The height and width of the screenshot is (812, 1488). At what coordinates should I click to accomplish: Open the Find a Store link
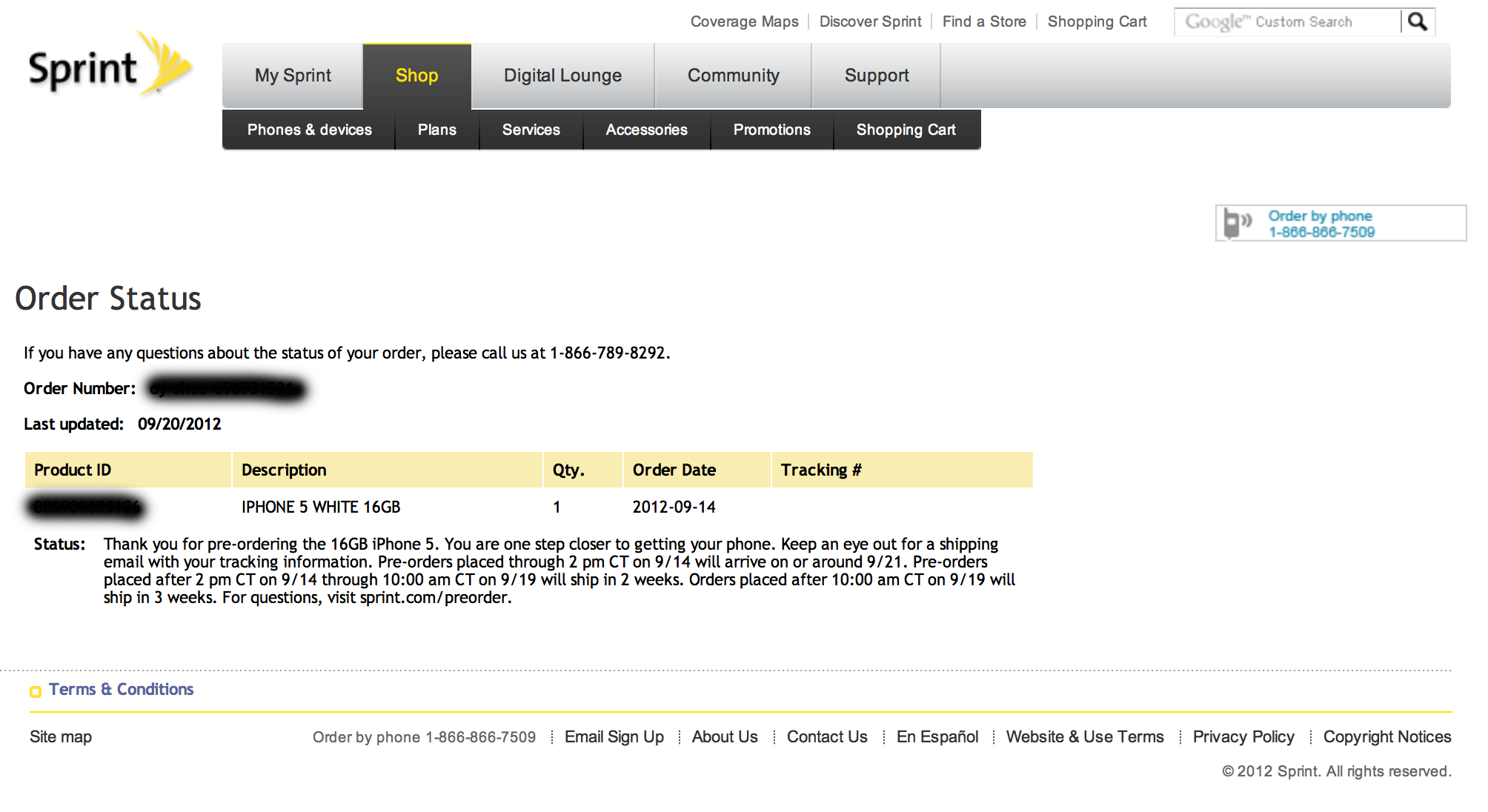(984, 21)
